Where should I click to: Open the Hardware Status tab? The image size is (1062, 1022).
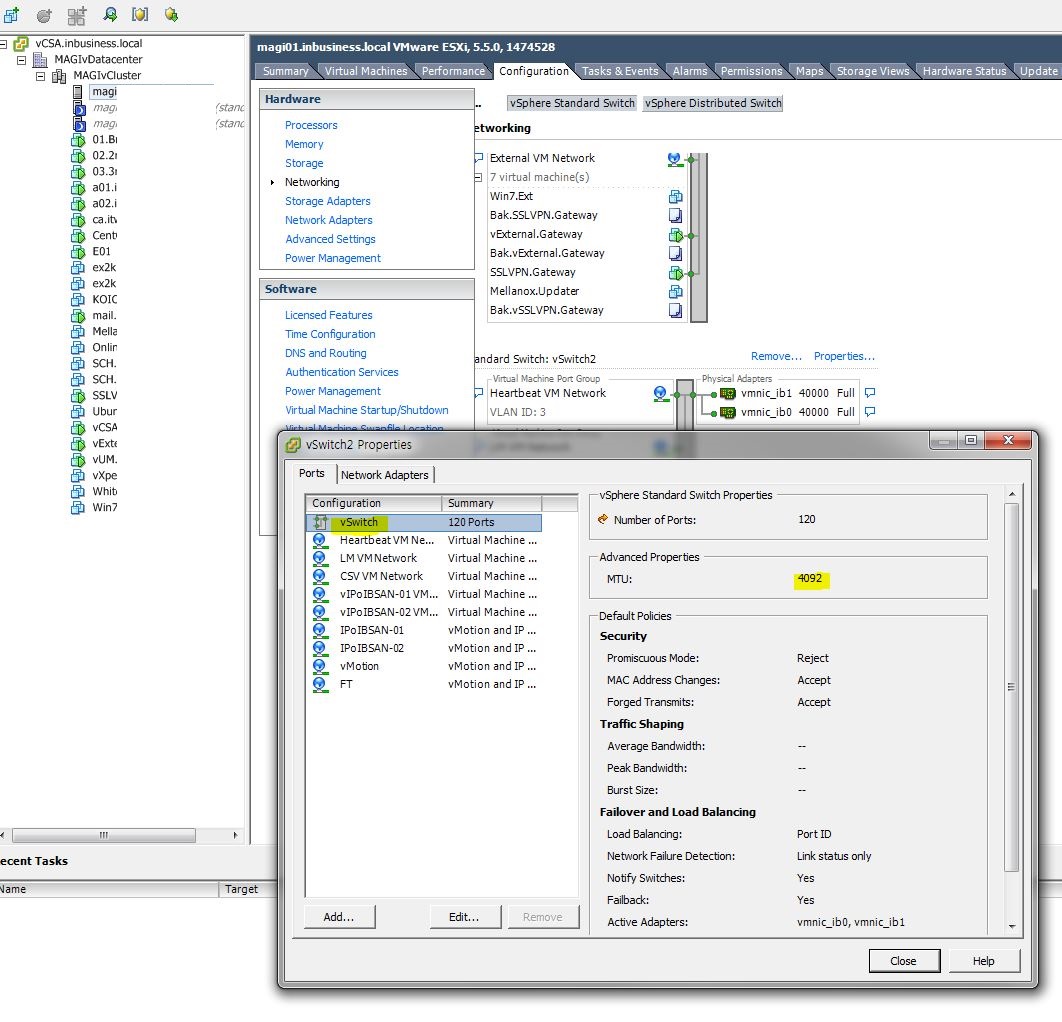tap(964, 71)
